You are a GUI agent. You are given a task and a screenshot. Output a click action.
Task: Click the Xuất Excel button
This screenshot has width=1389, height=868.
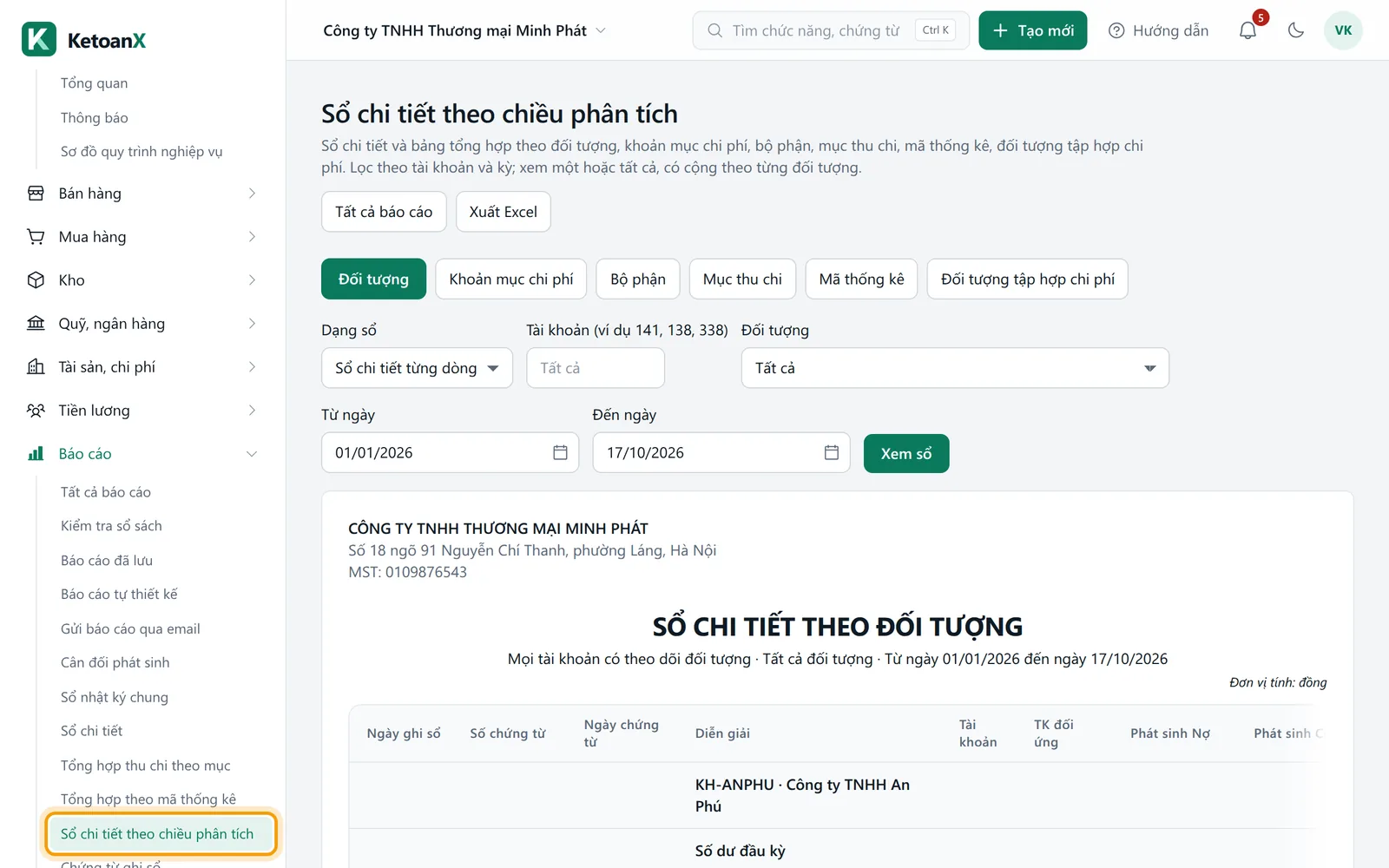pos(504,212)
